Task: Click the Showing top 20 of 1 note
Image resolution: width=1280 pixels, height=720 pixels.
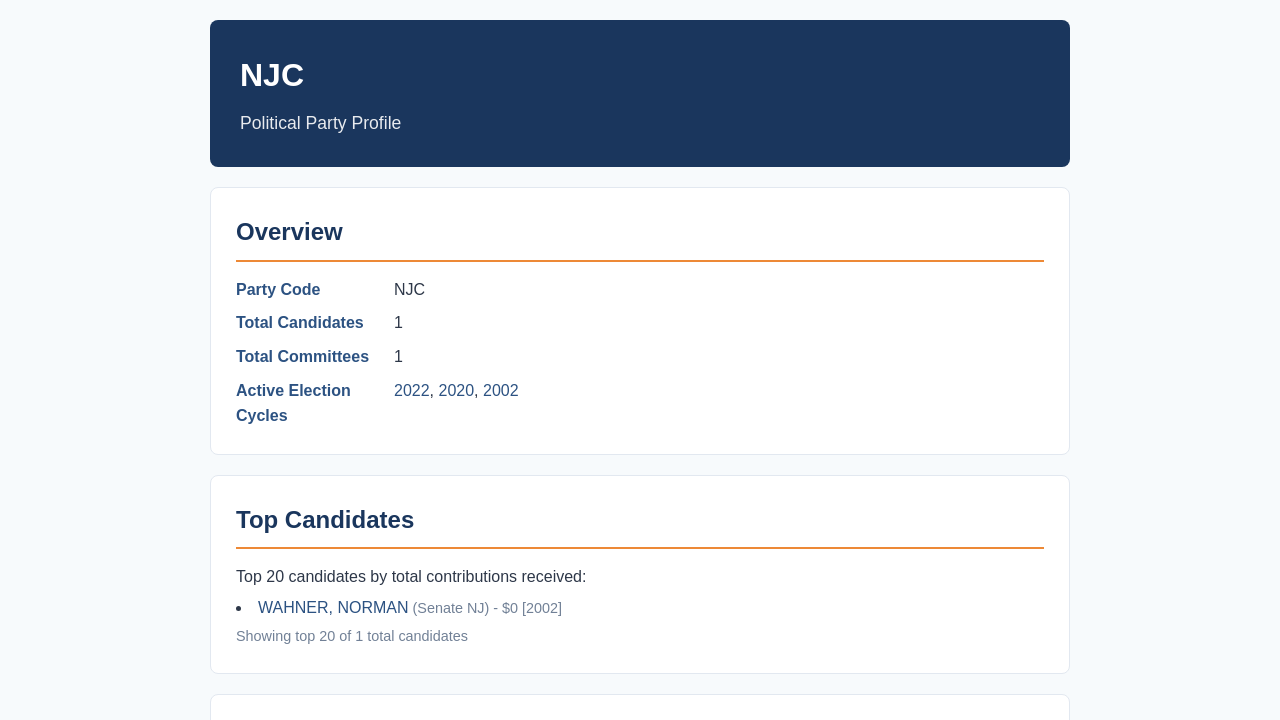Action: (x=352, y=636)
